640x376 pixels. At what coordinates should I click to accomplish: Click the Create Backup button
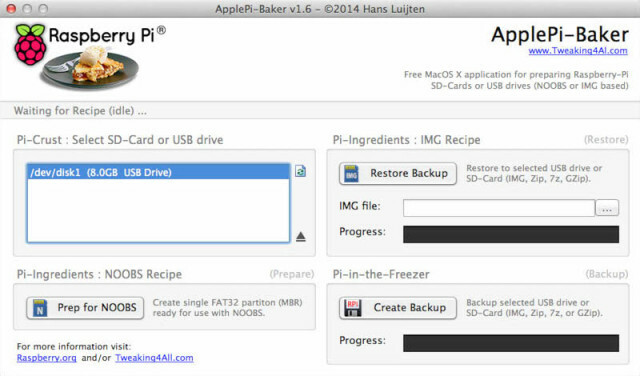pyautogui.click(x=398, y=308)
